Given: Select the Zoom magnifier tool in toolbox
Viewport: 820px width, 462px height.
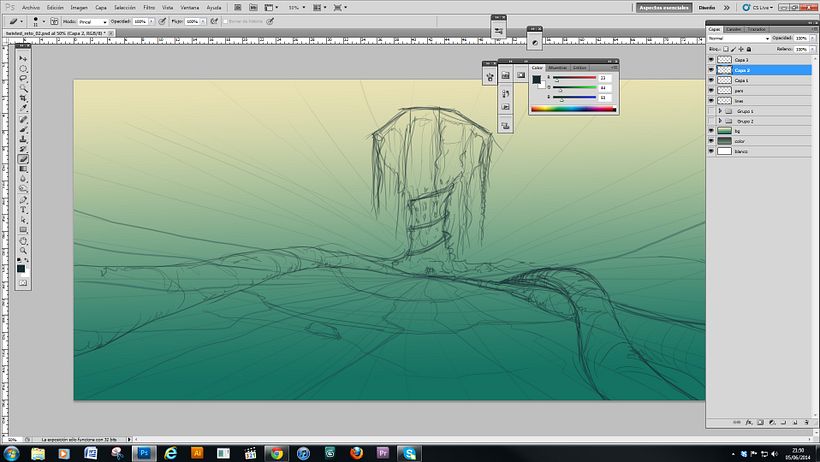Looking at the screenshot, I should pyautogui.click(x=23, y=251).
